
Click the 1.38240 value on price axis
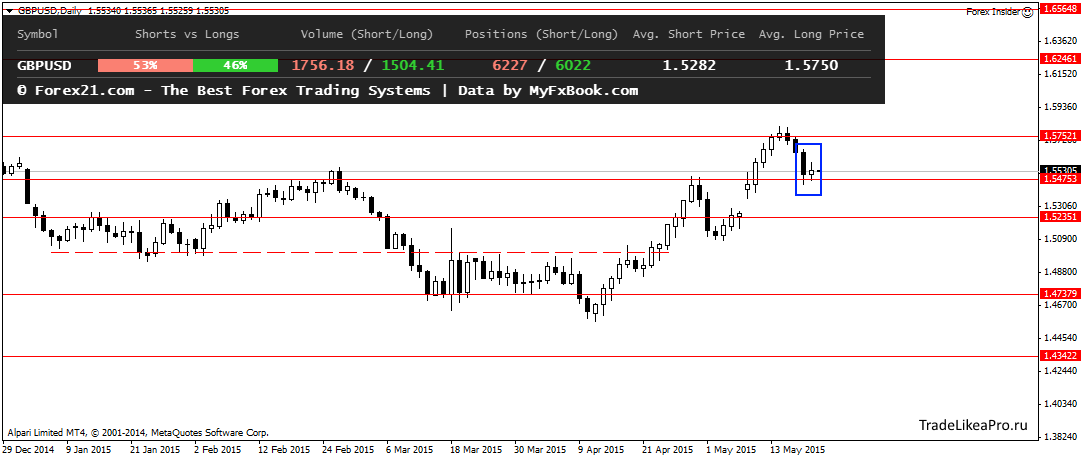click(x=1060, y=437)
